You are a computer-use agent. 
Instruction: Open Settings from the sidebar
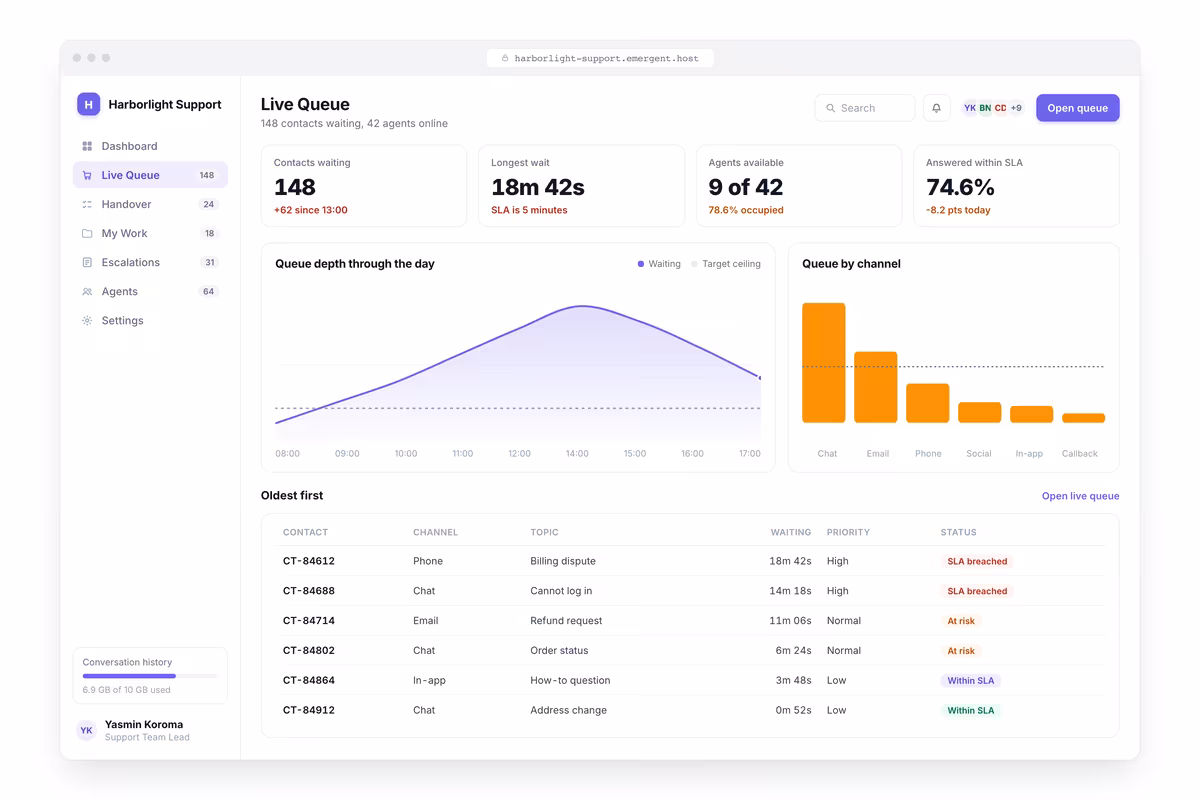150,320
